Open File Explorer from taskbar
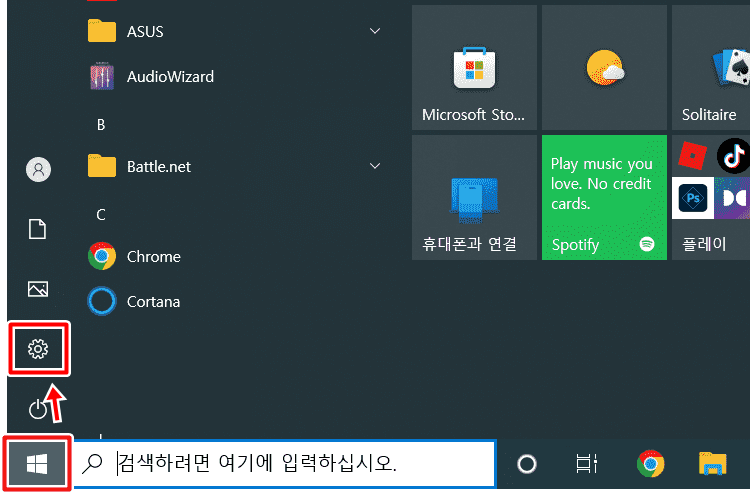The image size is (750, 497). pos(712,464)
